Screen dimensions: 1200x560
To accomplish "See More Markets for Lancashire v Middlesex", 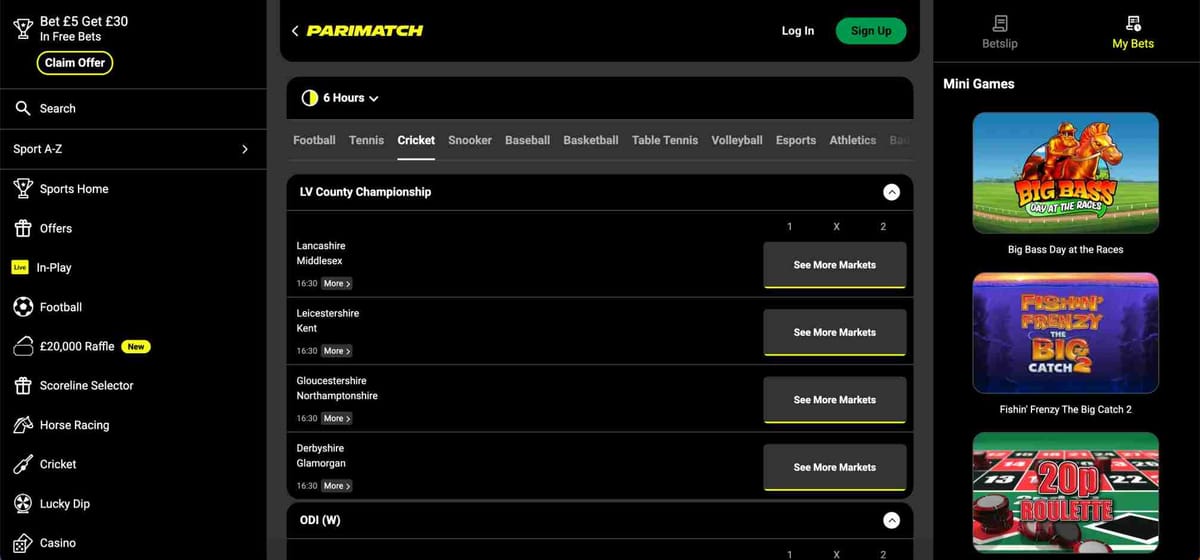I will click(835, 265).
